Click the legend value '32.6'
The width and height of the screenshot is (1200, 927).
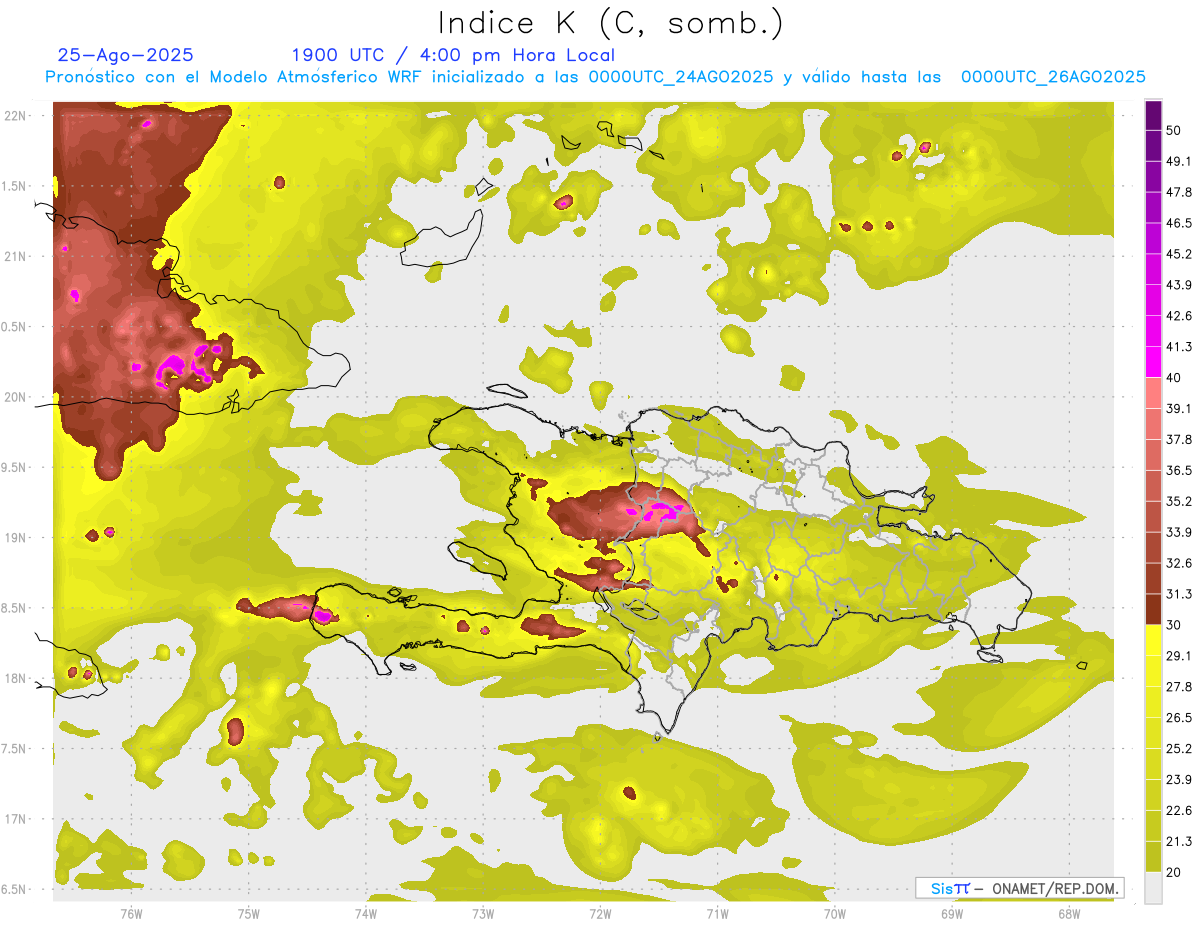[1178, 563]
